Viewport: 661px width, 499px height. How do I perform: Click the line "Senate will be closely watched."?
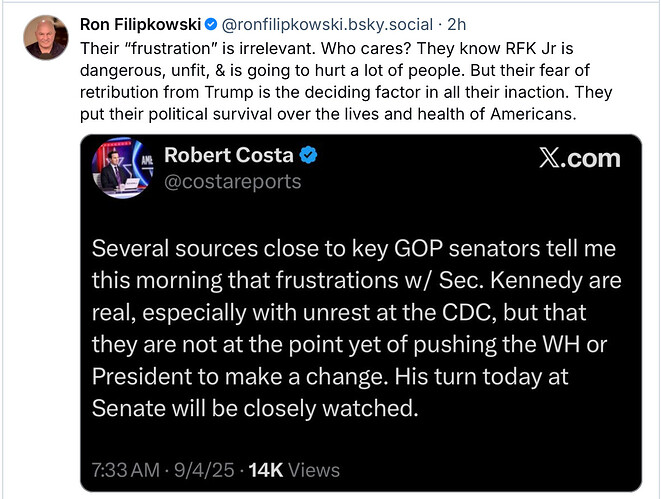coord(255,408)
